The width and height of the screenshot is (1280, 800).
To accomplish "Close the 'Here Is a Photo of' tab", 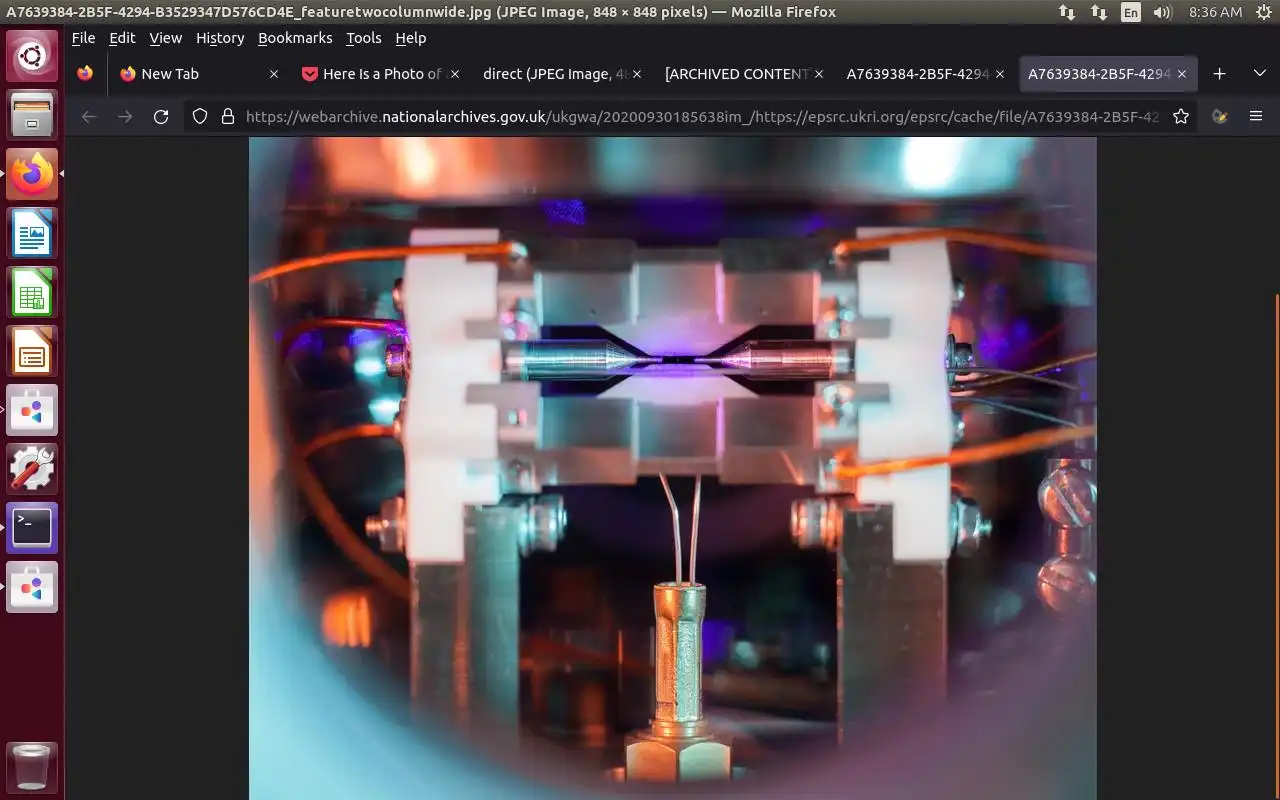I will (x=456, y=74).
